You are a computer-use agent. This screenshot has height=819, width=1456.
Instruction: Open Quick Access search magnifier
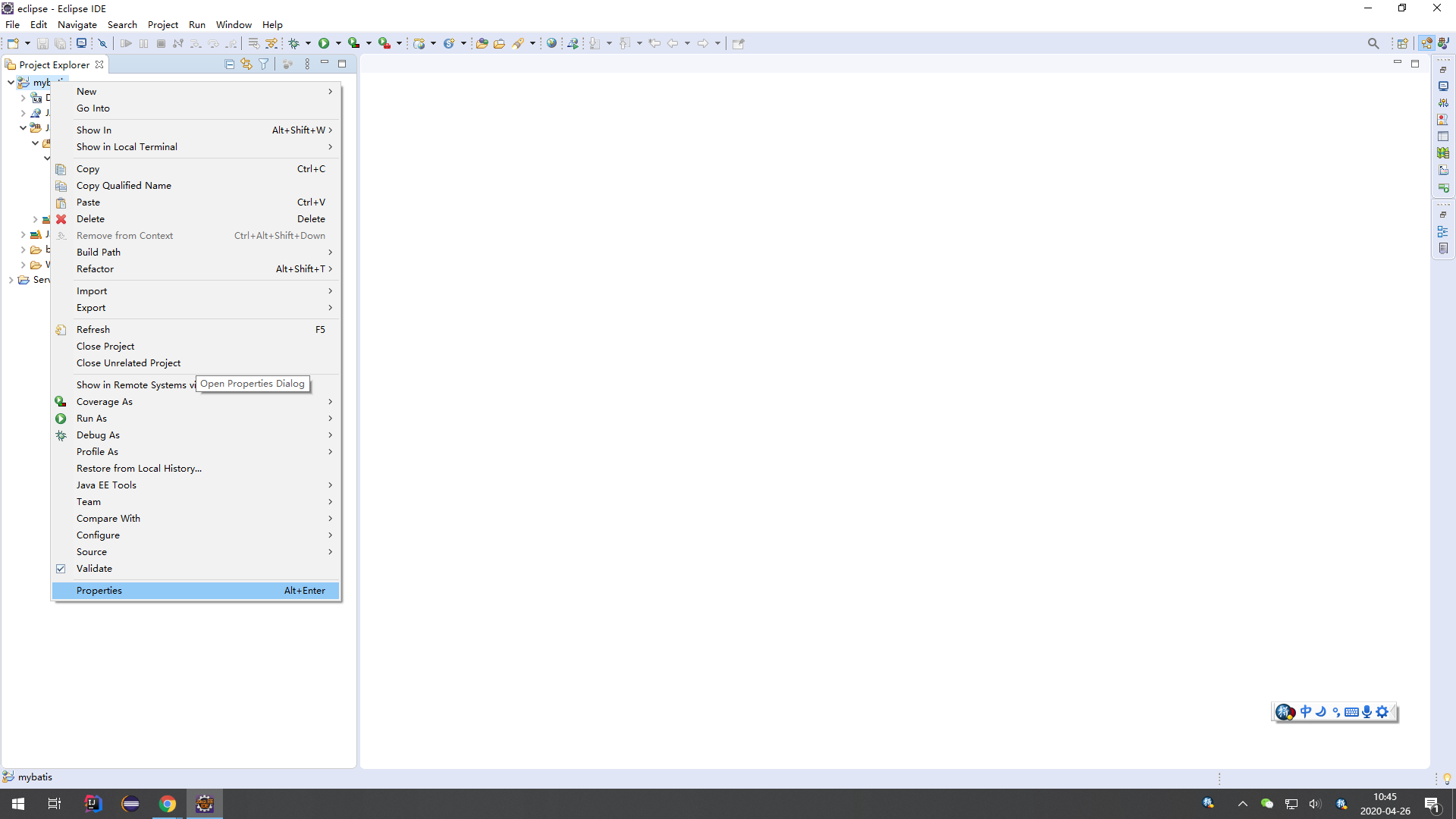coord(1373,43)
